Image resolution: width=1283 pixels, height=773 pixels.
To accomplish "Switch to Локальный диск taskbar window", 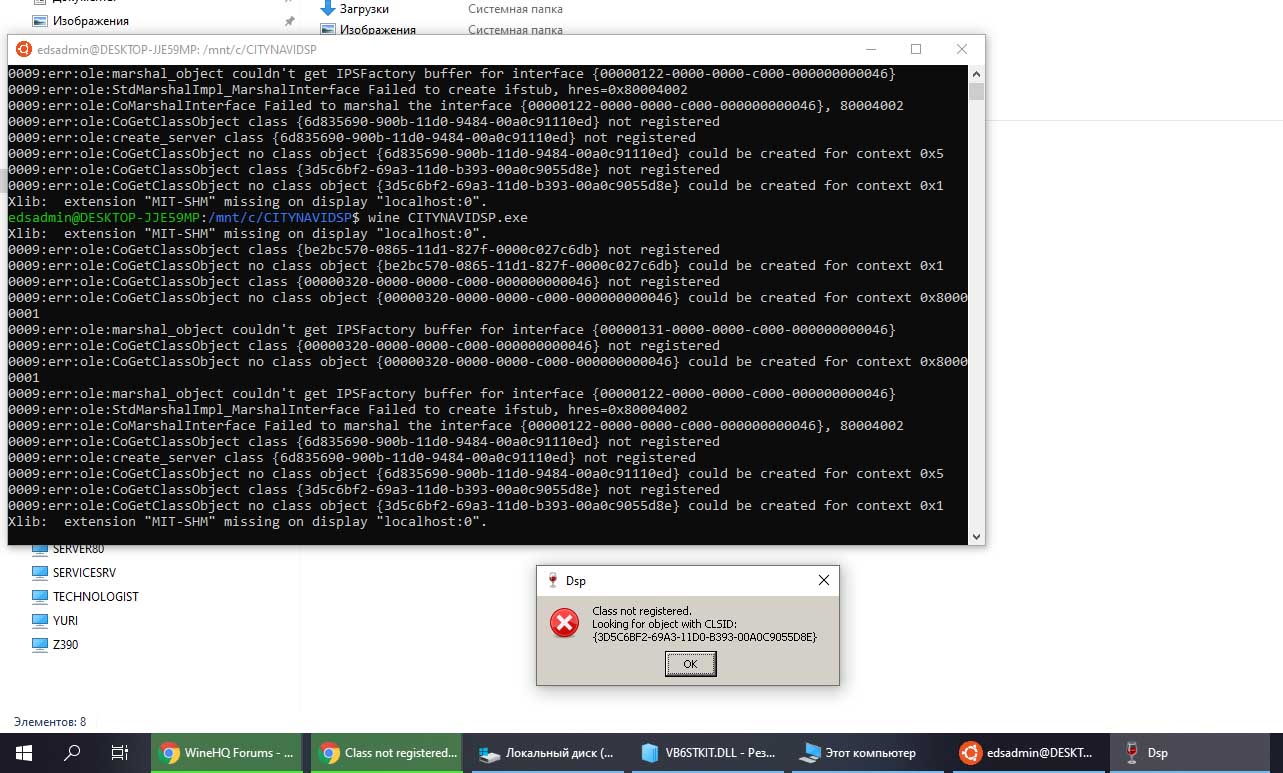I will pos(549,753).
